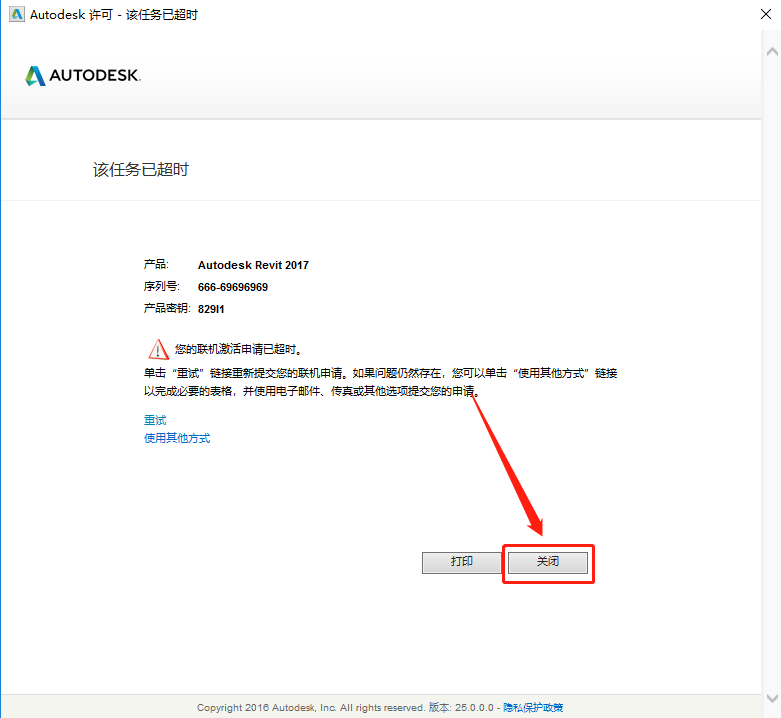This screenshot has height=718, width=781.
Task: Click the 打印 button
Action: (x=461, y=562)
